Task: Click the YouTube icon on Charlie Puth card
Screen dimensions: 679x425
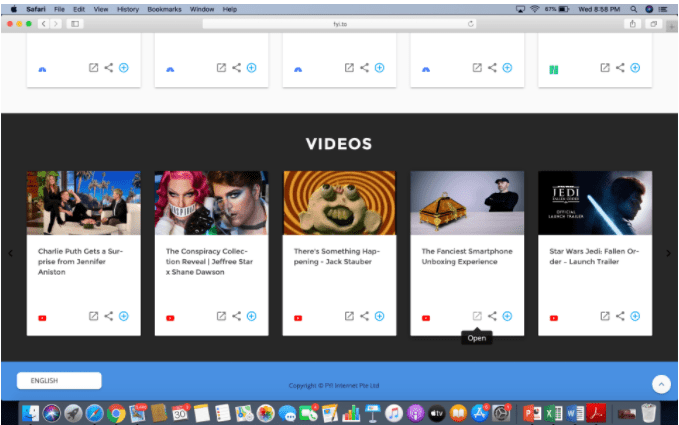Action: click(x=43, y=318)
